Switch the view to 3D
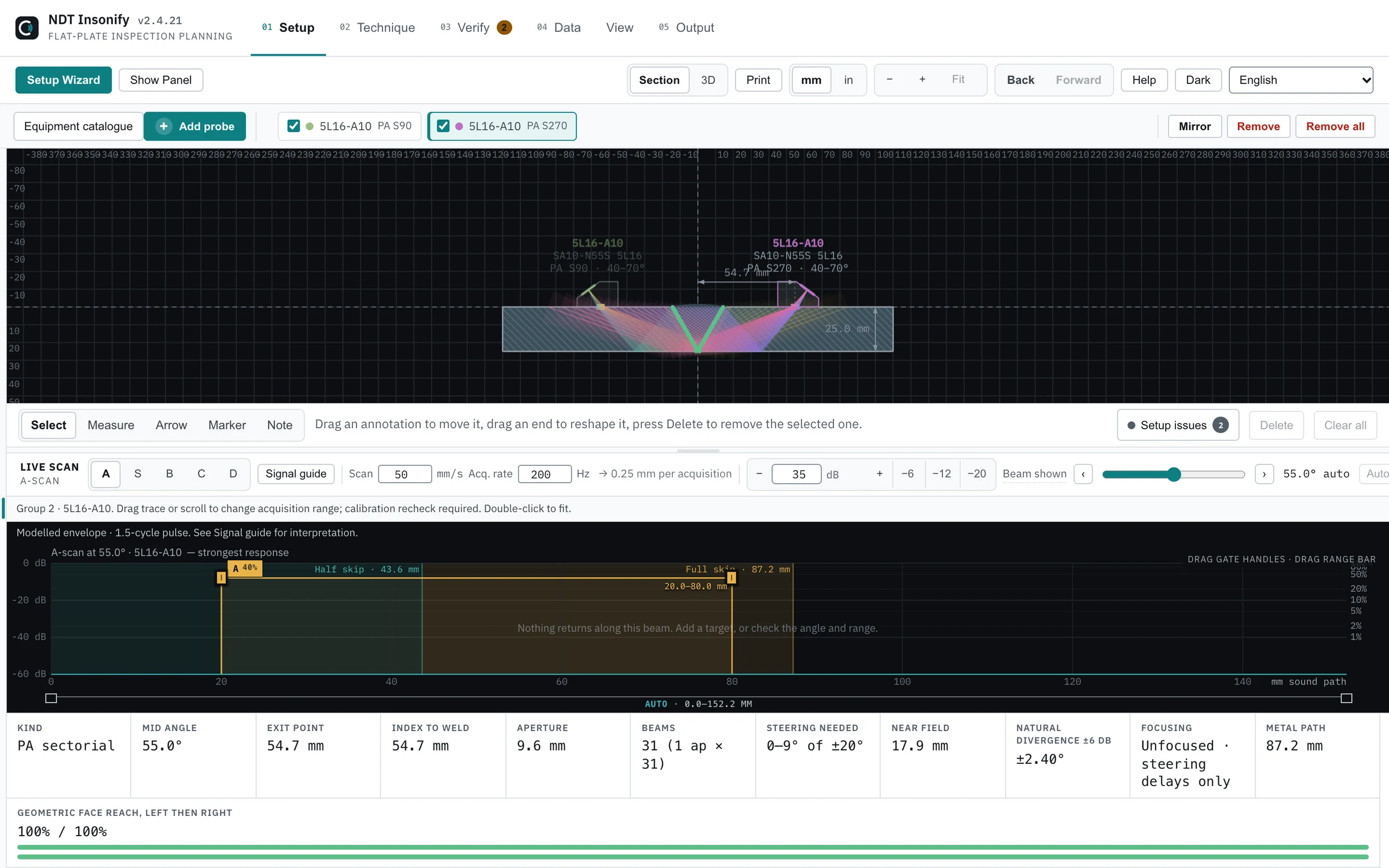The width and height of the screenshot is (1389, 868). coord(708,80)
